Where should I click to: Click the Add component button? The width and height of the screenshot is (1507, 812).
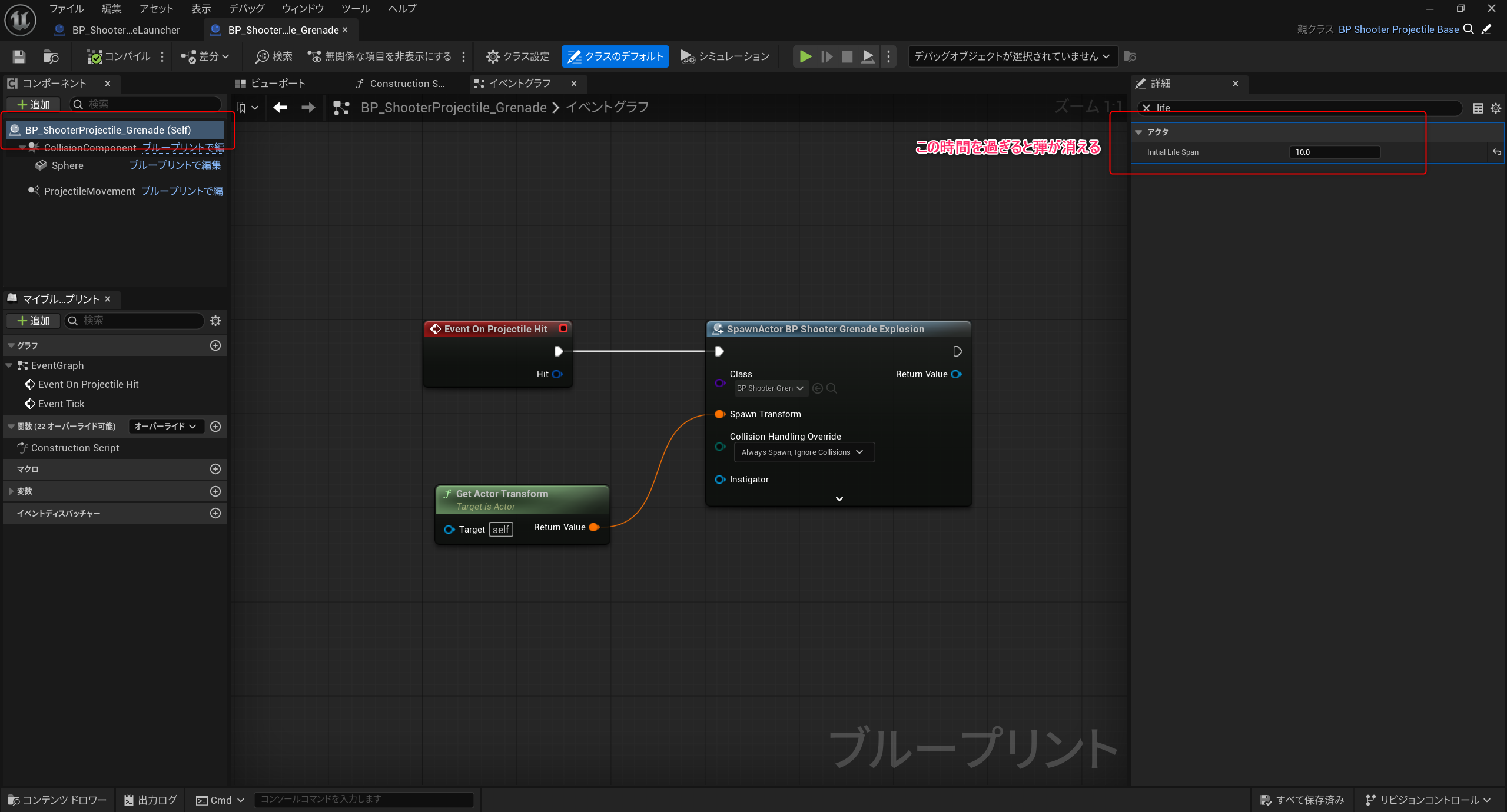click(34, 104)
